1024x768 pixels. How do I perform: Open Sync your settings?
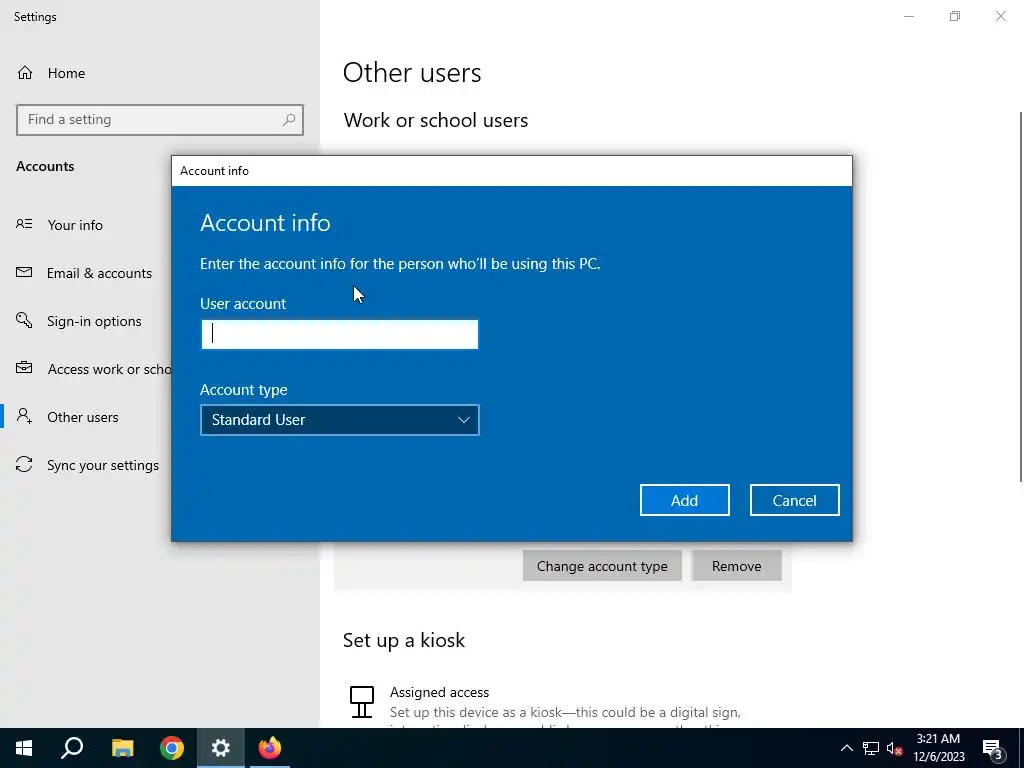tap(103, 465)
